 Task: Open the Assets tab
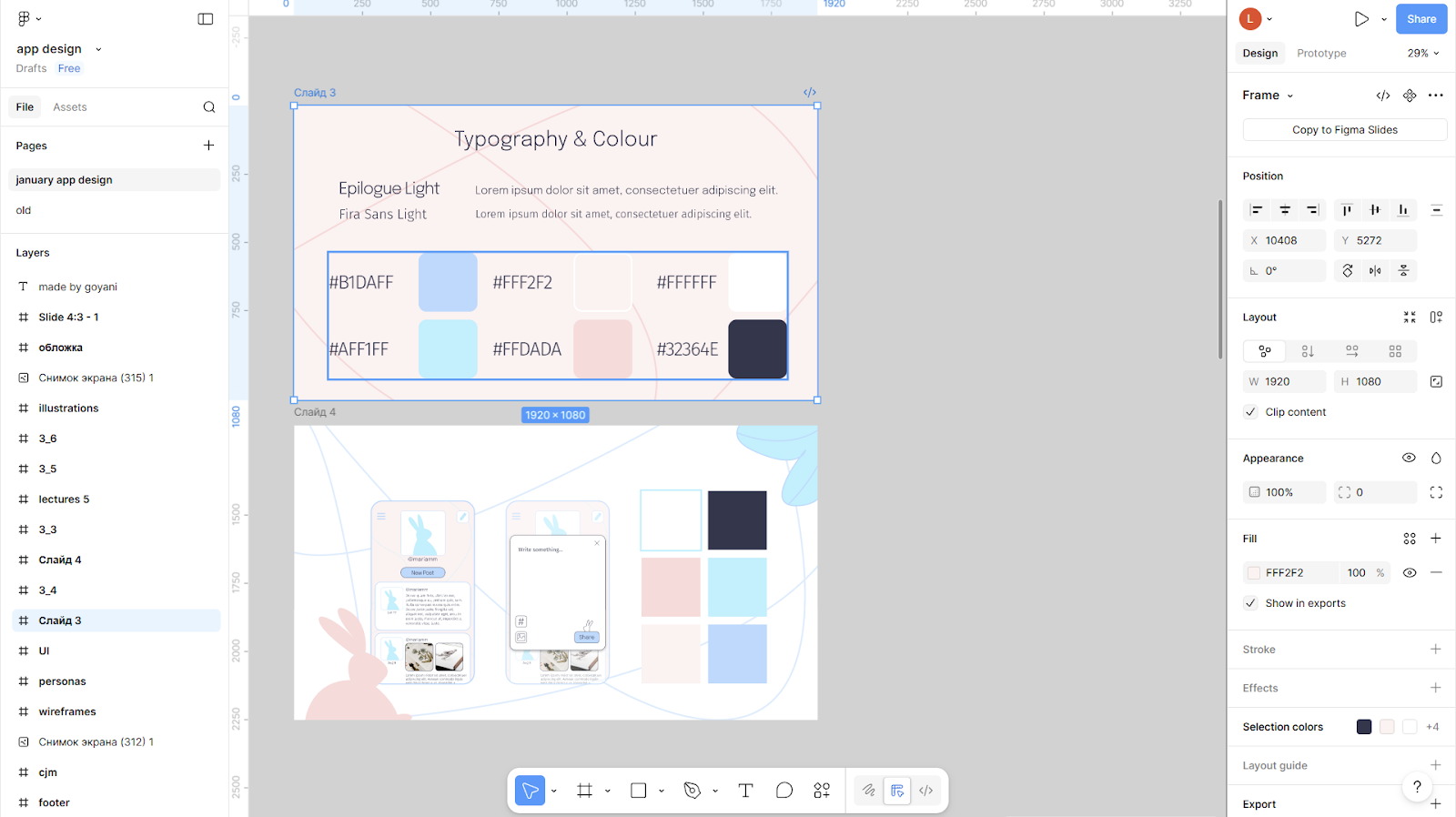tap(70, 107)
